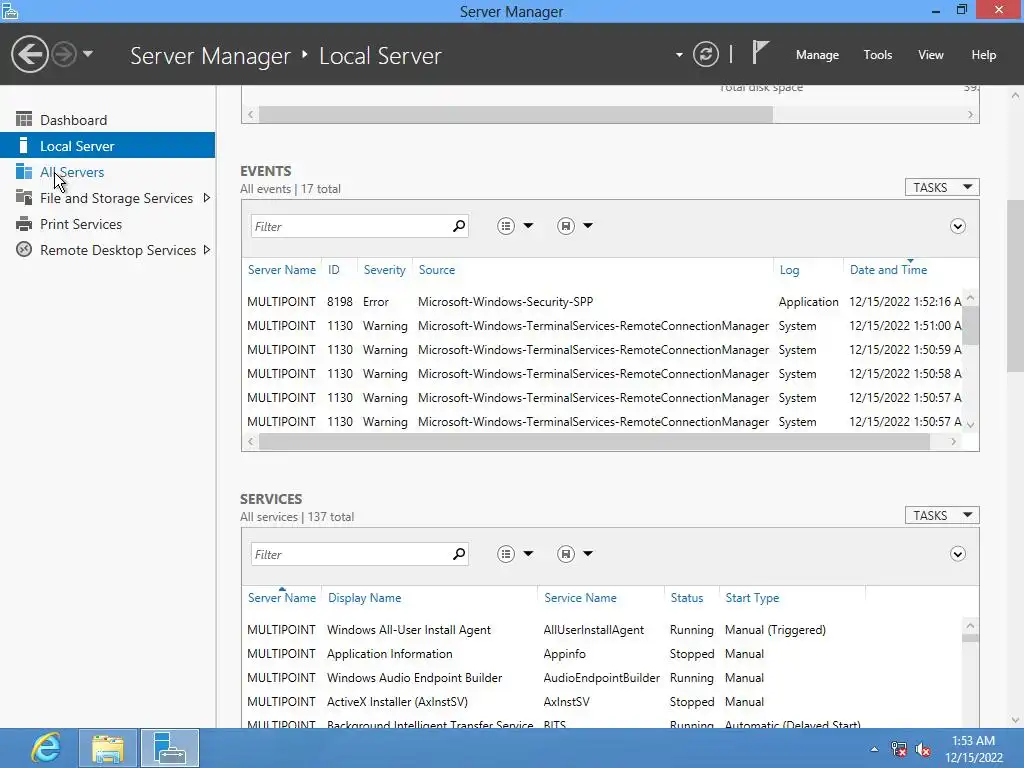
Task: Select Application Information service row
Action: [x=604, y=654]
